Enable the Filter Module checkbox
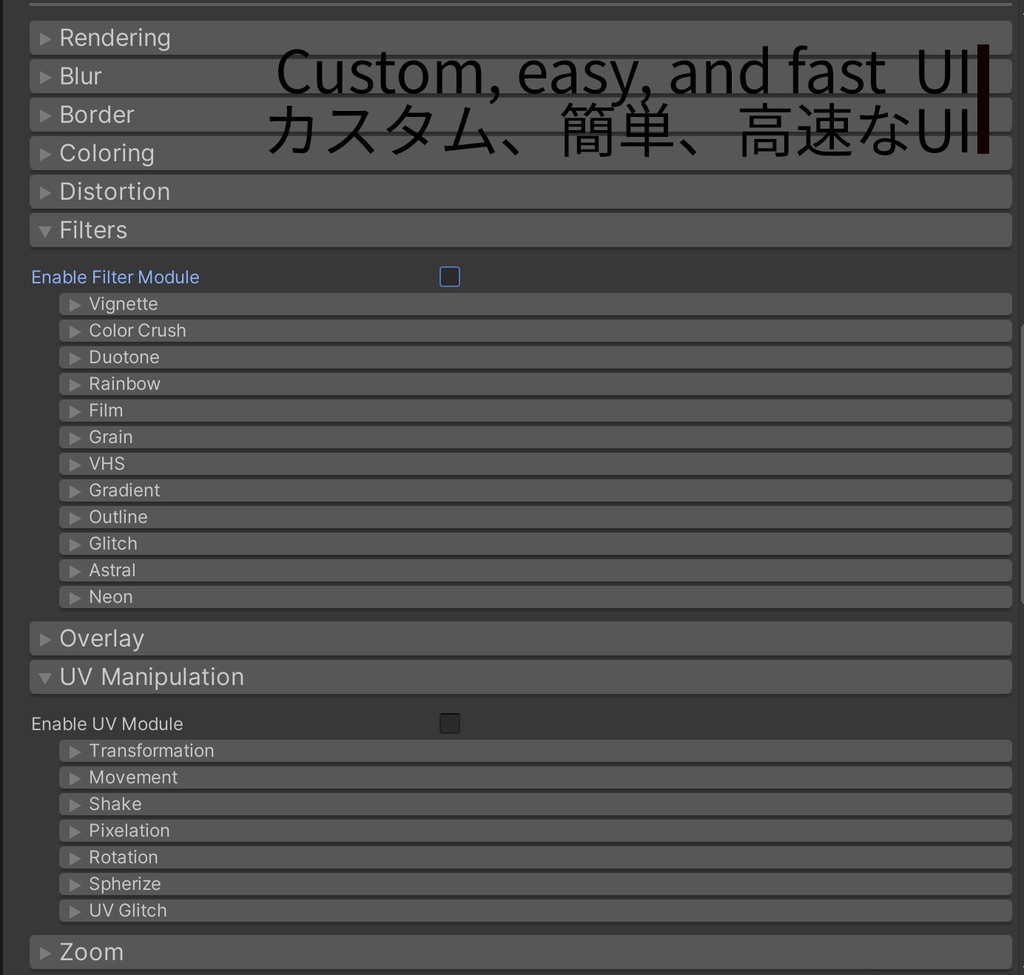The image size is (1024, 975). pyautogui.click(x=449, y=276)
